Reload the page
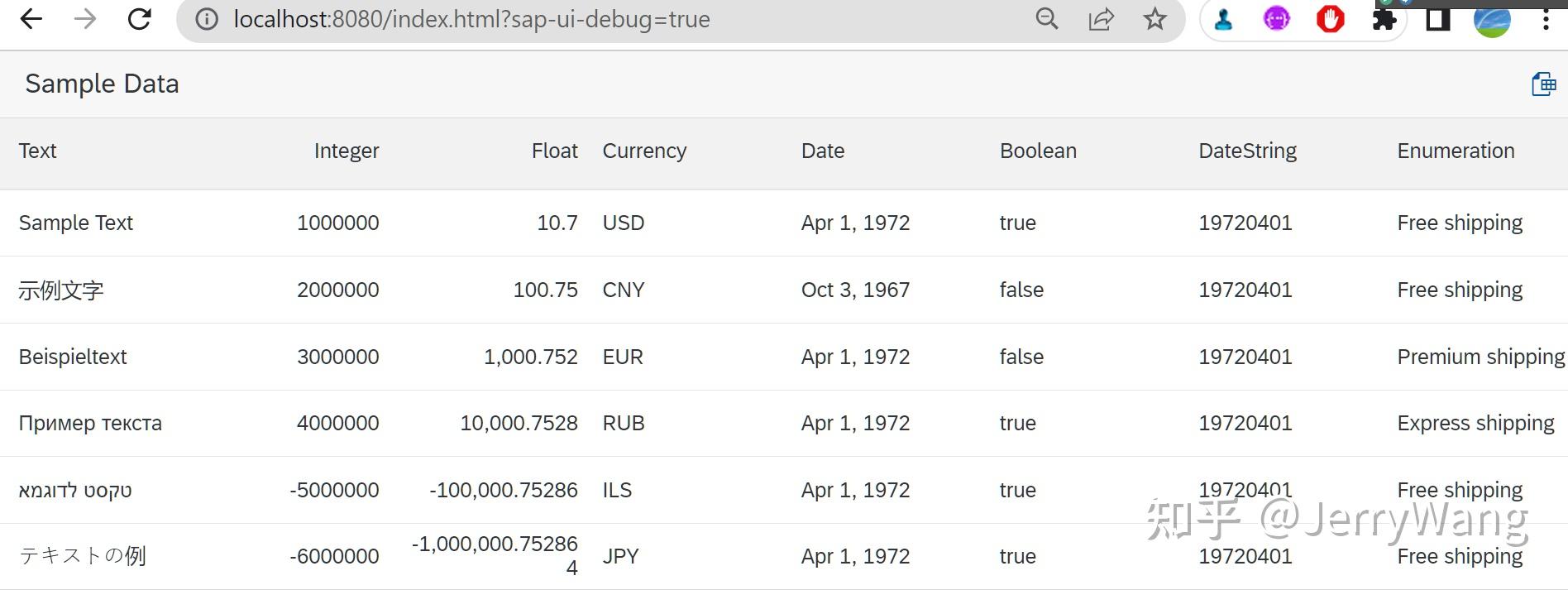 point(139,19)
